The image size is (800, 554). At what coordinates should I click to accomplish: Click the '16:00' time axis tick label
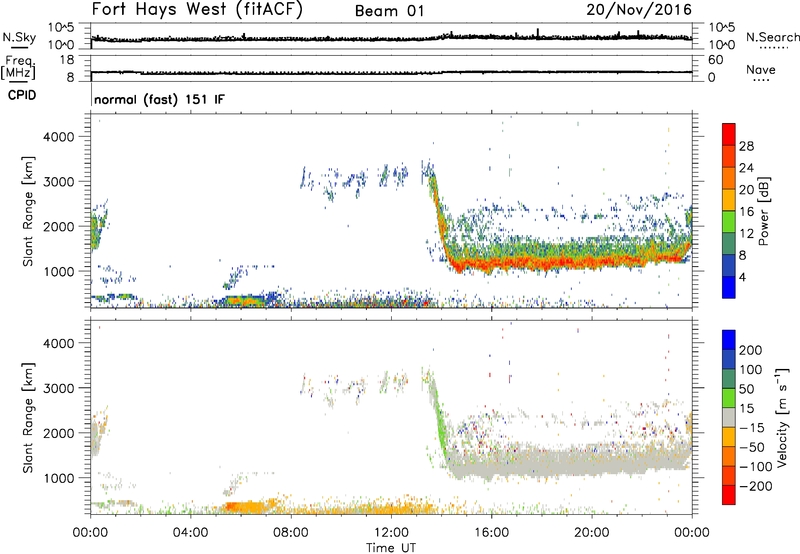coord(491,533)
